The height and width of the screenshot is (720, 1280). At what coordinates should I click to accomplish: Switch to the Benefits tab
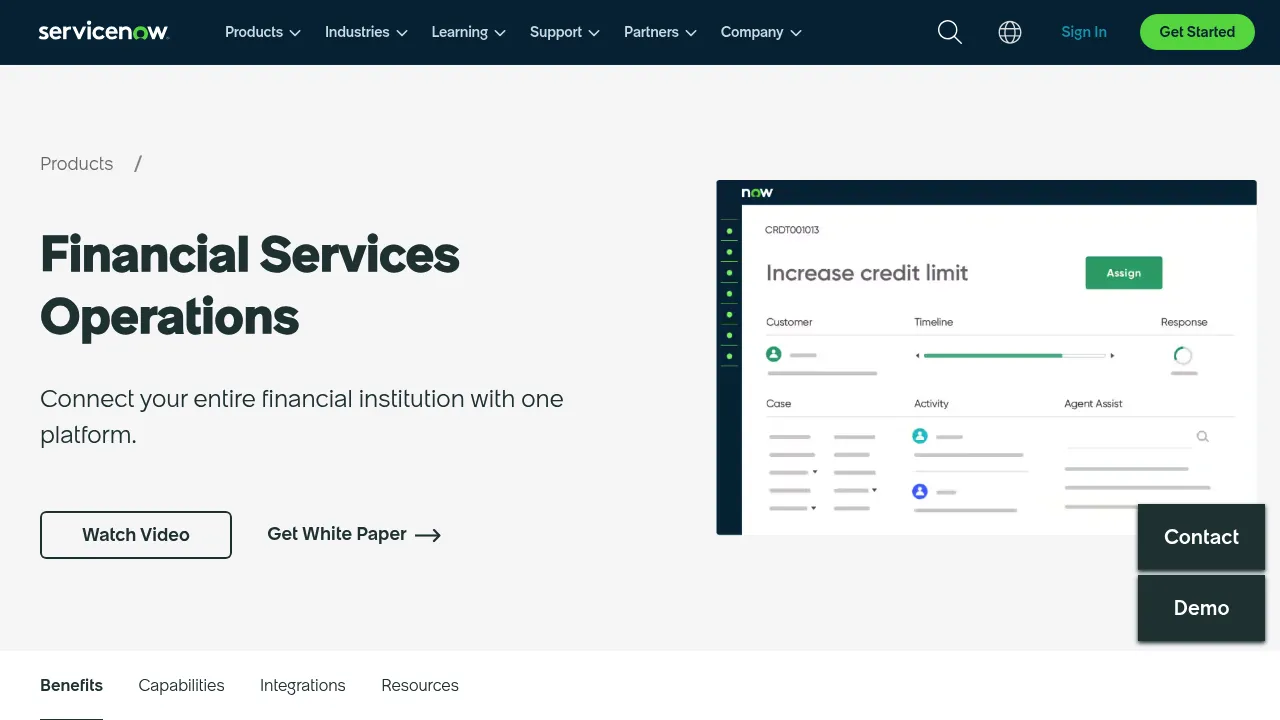[71, 686]
